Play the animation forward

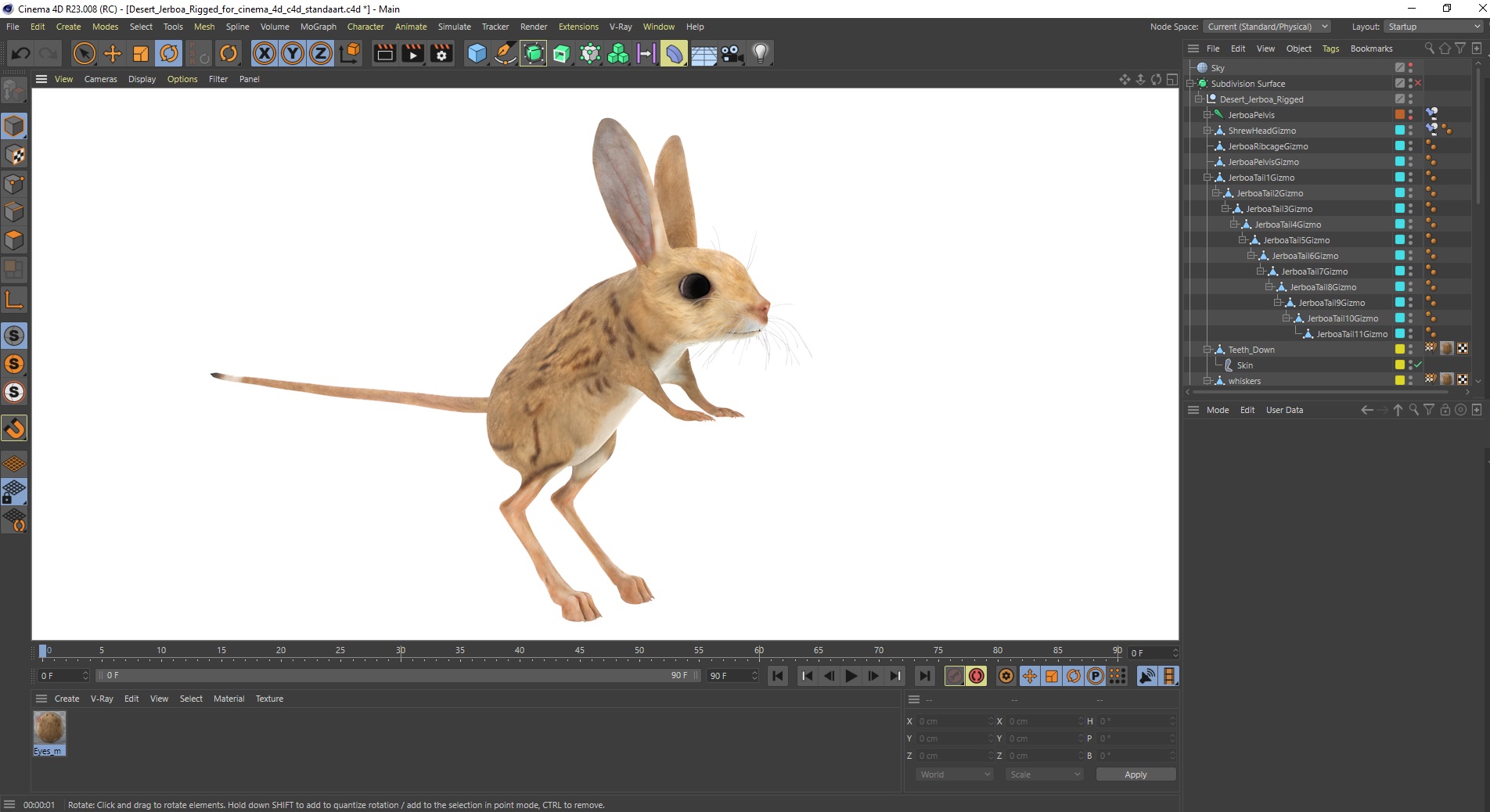[851, 676]
